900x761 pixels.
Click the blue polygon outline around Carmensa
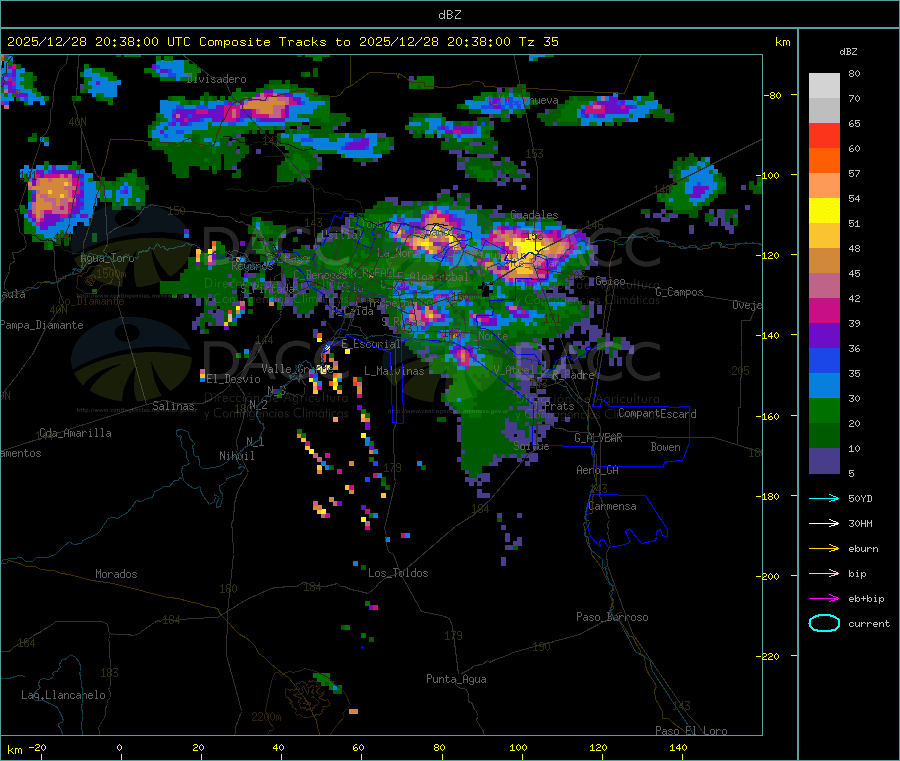(626, 520)
